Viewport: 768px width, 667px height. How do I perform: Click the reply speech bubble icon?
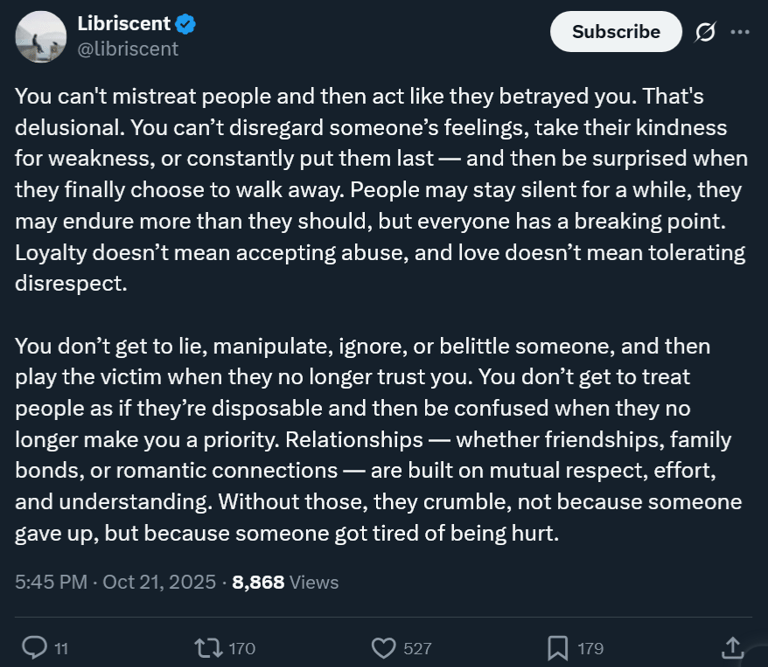(x=34, y=648)
